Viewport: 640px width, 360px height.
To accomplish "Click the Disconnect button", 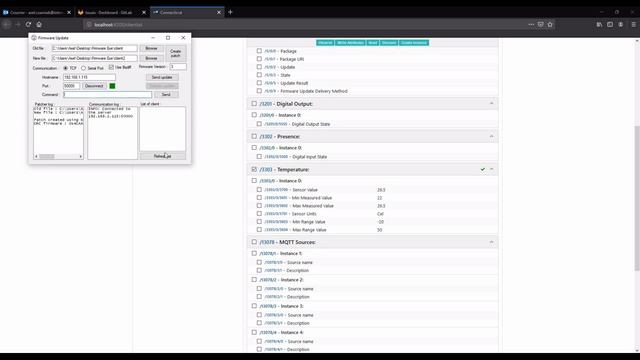I will [94, 86].
